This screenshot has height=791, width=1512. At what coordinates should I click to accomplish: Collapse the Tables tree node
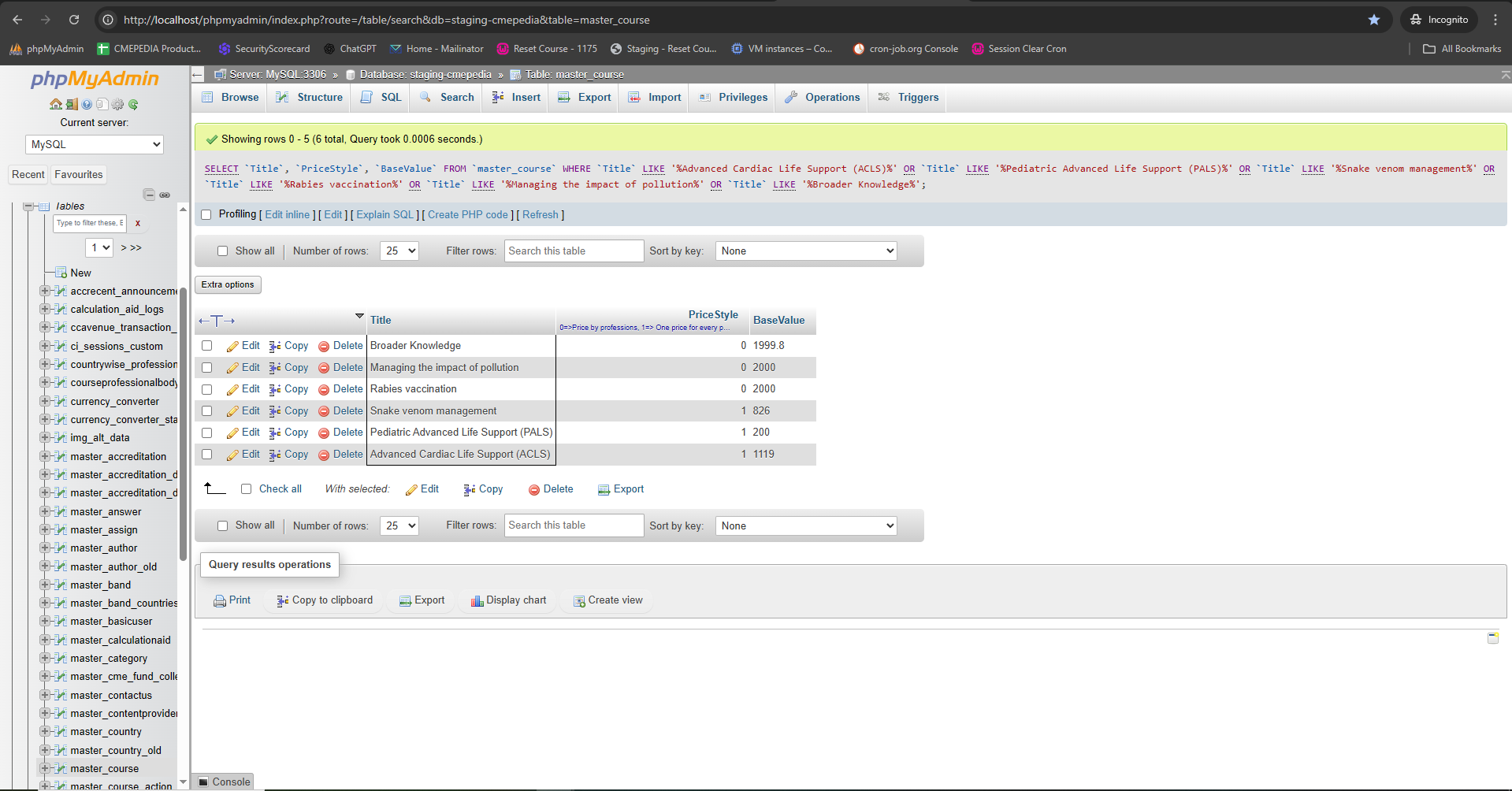pos(28,206)
